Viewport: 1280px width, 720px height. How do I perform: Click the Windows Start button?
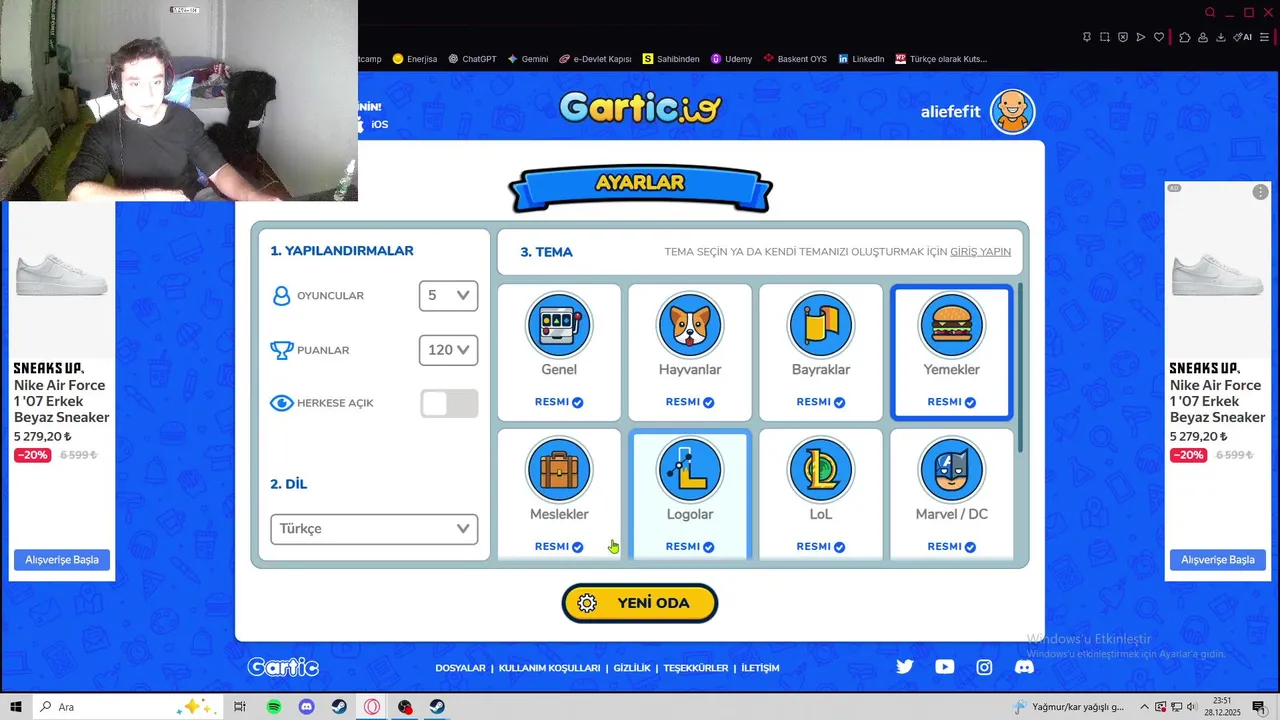pyautogui.click(x=16, y=707)
